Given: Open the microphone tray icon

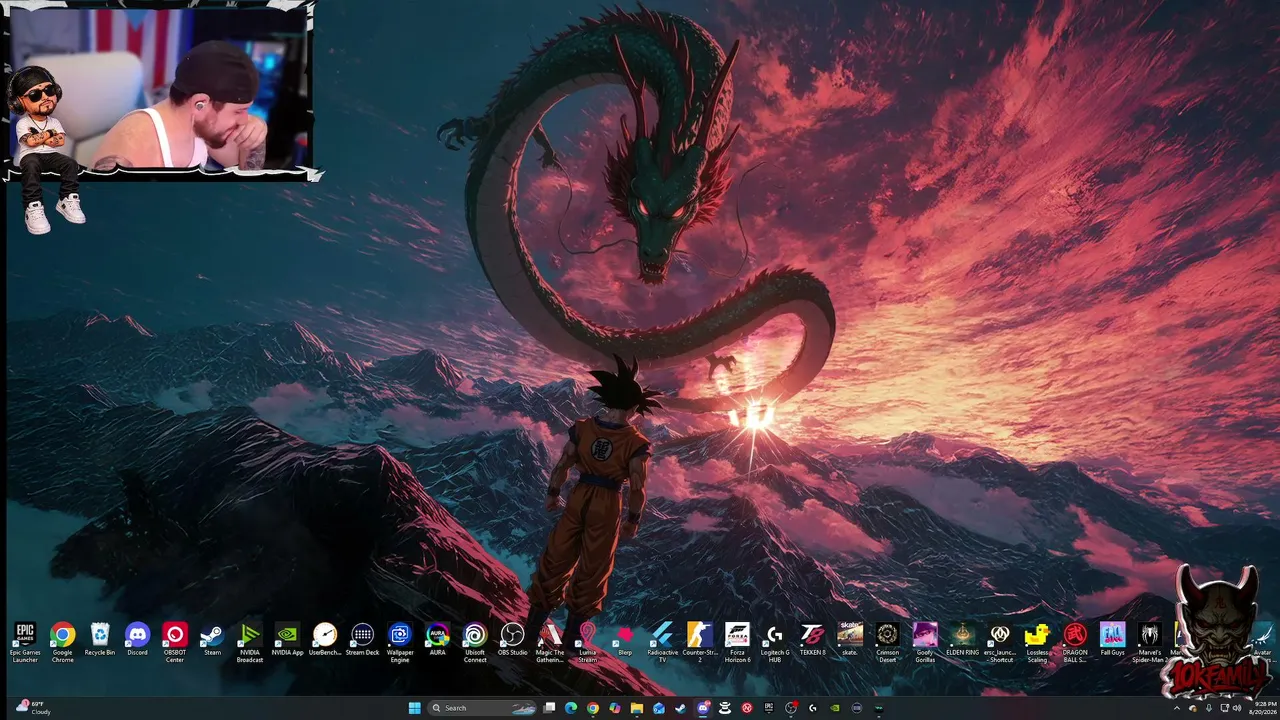Looking at the screenshot, I should (x=1209, y=708).
